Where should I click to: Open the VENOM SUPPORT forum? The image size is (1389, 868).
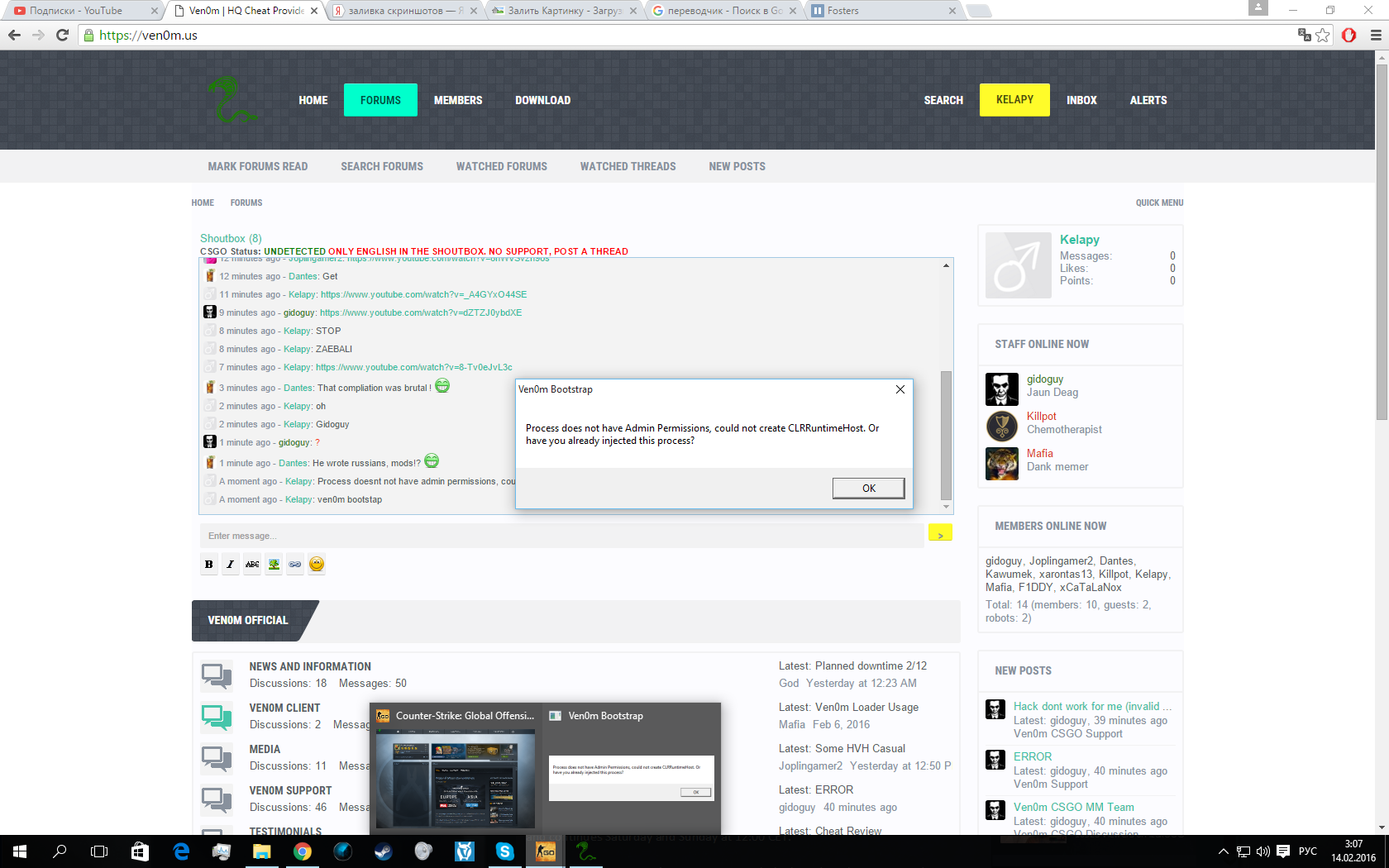click(x=290, y=790)
